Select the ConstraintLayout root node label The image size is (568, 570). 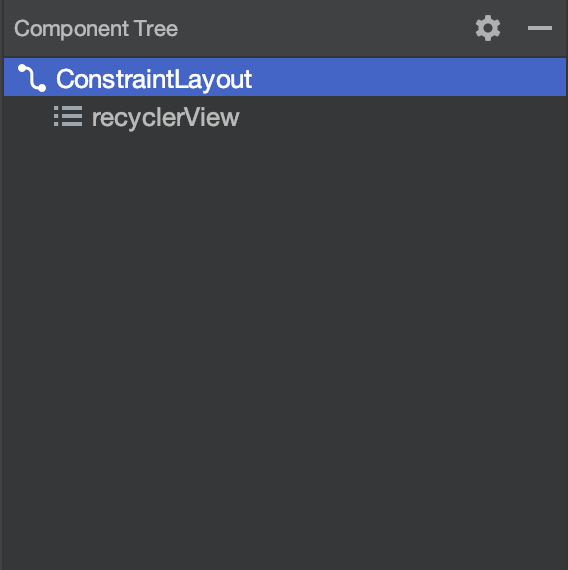click(154, 79)
